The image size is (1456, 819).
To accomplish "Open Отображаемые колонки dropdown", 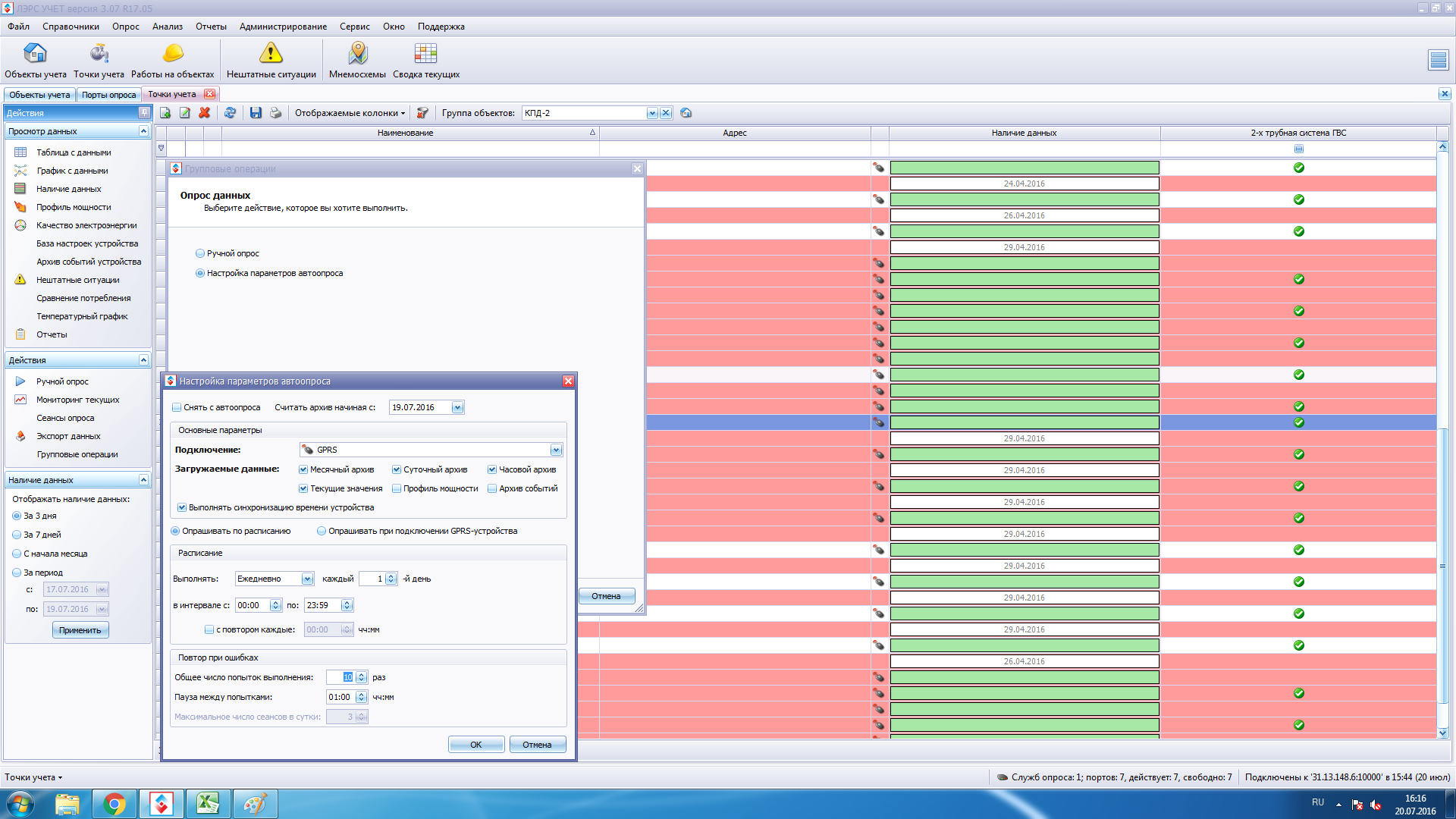I will (350, 113).
